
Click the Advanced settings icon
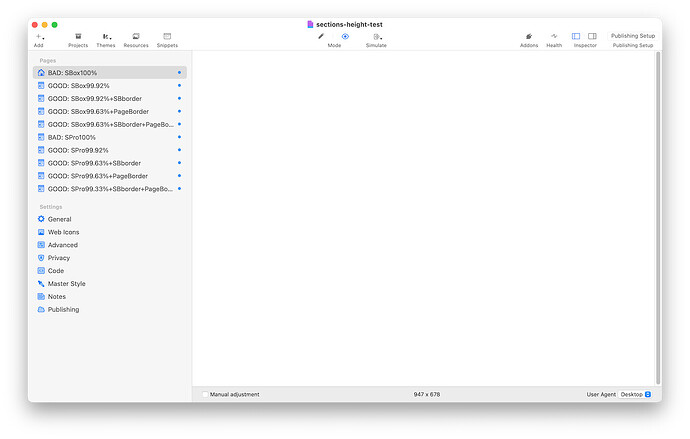point(41,245)
